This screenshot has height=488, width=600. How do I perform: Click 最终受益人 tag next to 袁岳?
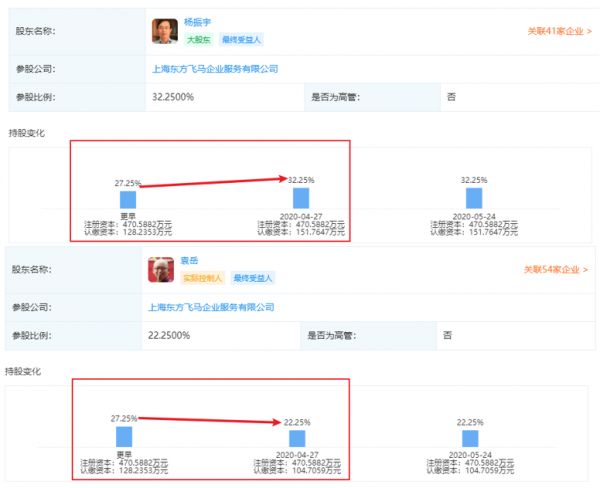point(254,277)
